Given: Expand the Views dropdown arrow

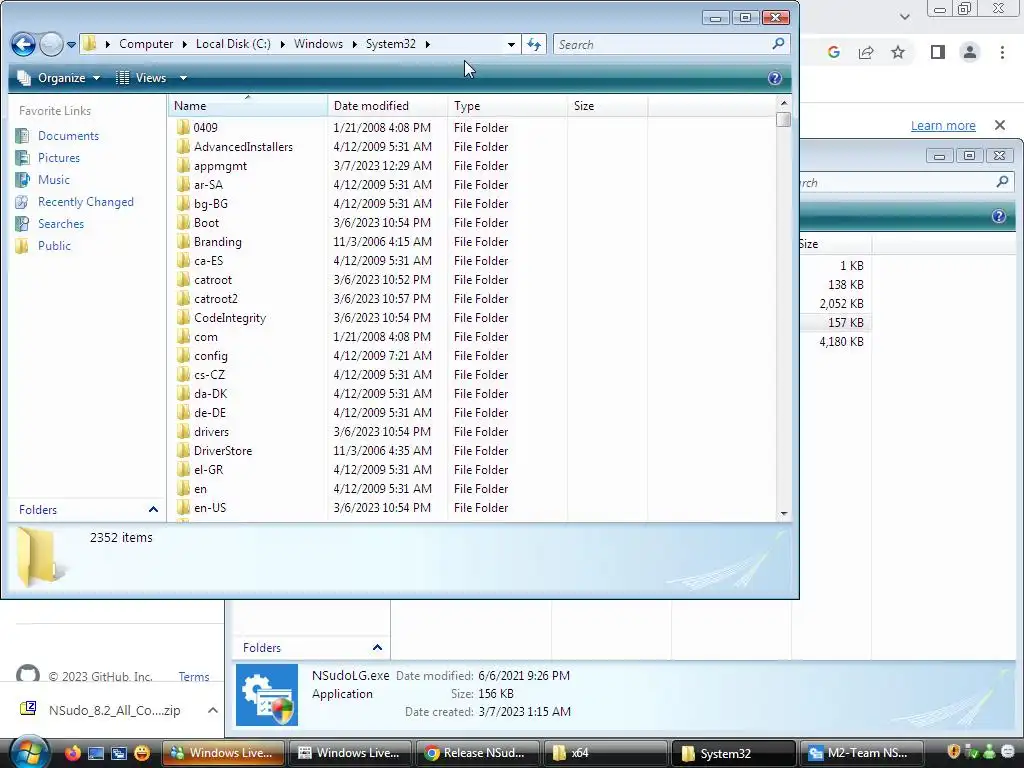Looking at the screenshot, I should pos(183,78).
